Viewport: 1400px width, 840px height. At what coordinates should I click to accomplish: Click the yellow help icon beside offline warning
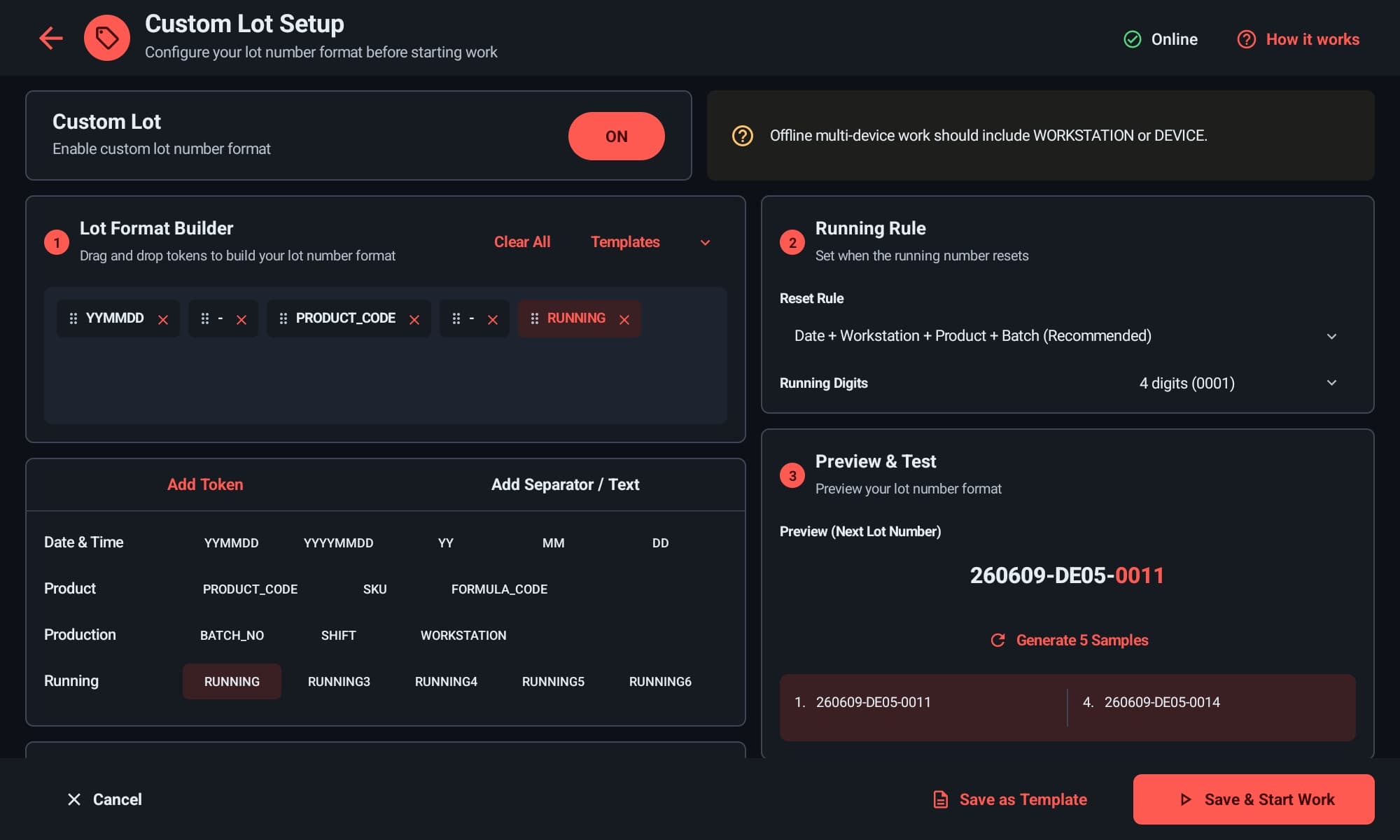[x=742, y=135]
